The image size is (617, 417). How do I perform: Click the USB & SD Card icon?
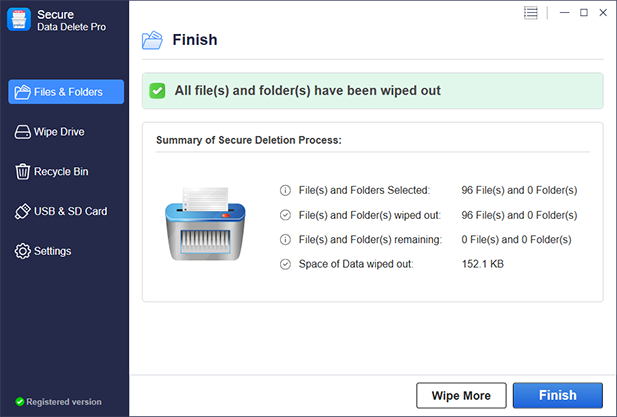tap(22, 212)
